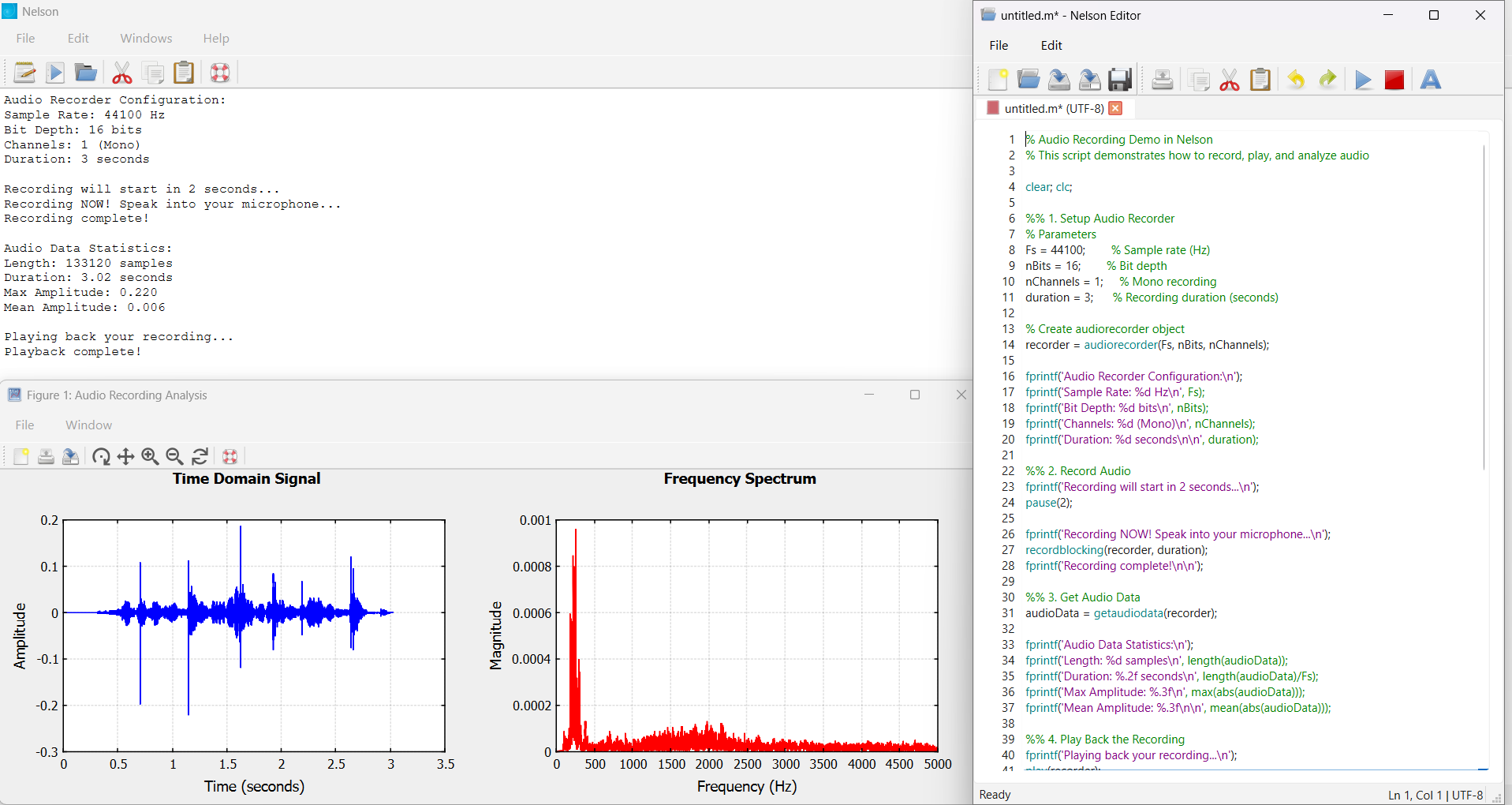Open the editor's Edit menu
1512x805 pixels.
click(x=1051, y=46)
